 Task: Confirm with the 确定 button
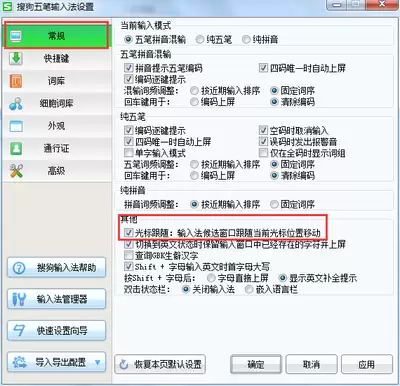[x=256, y=365]
